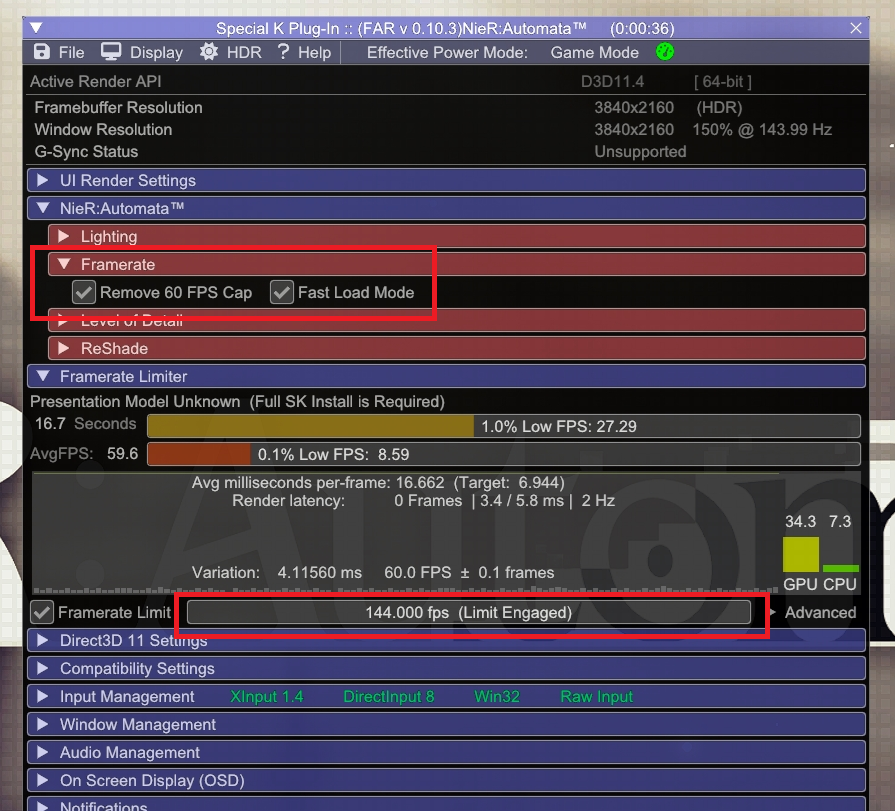Expand UI Render Settings section
The image size is (895, 811).
(x=446, y=180)
